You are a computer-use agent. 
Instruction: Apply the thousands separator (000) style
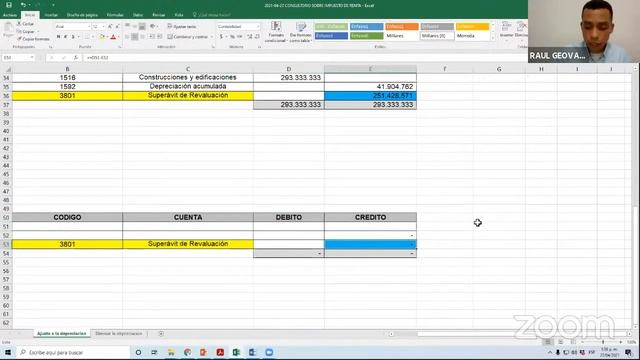[240, 37]
